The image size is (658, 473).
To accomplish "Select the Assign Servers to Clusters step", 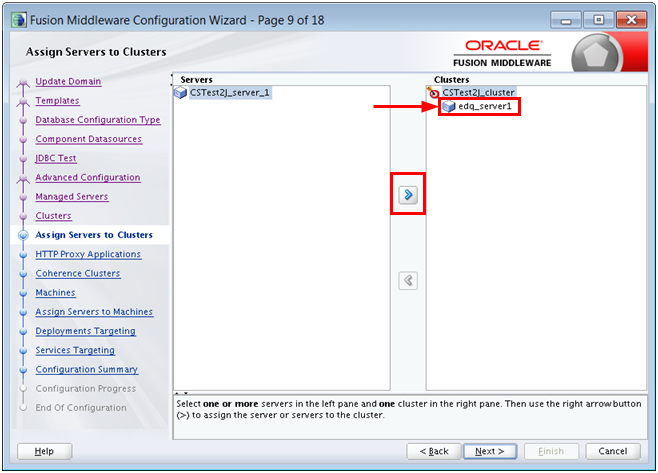I will point(94,235).
